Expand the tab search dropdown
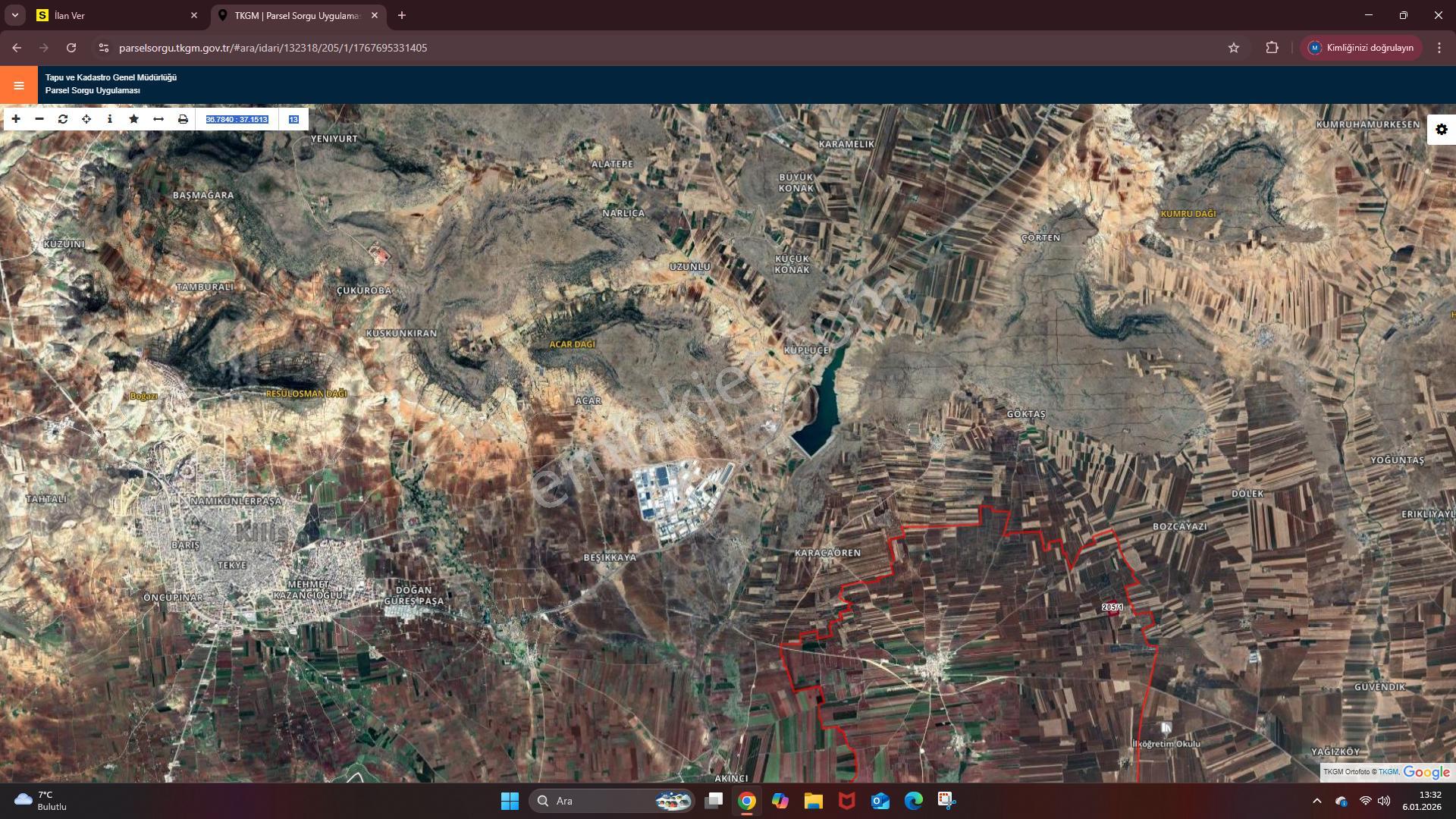The height and width of the screenshot is (819, 1456). point(14,15)
